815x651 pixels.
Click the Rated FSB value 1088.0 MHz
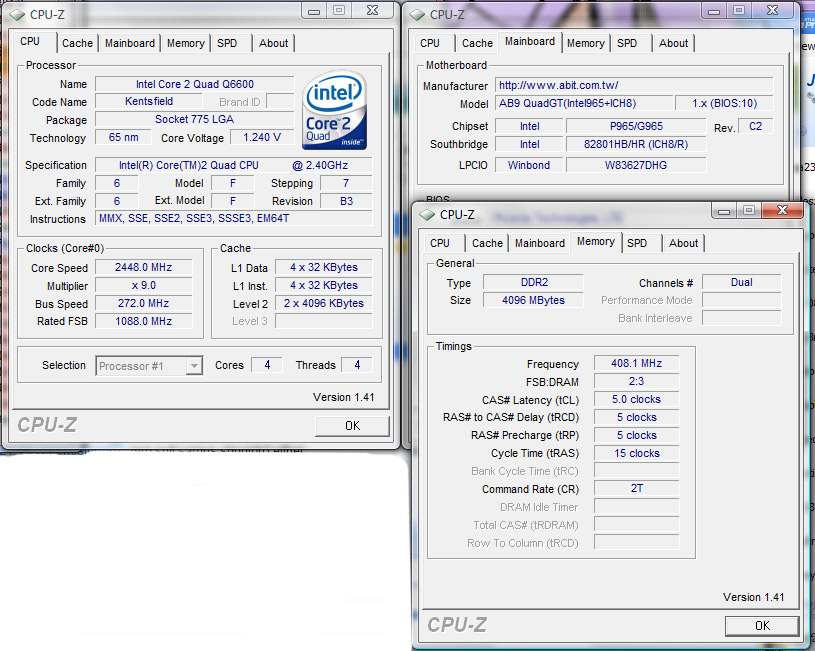[143, 321]
